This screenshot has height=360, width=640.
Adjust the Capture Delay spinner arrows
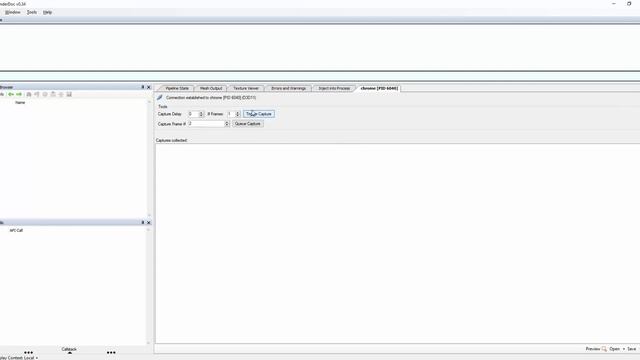[x=201, y=114]
